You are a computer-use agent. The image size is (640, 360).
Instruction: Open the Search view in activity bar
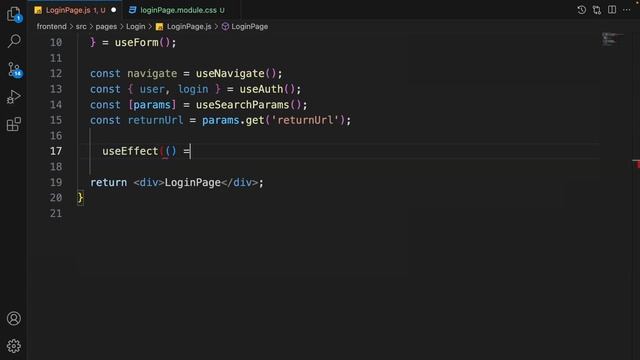(14, 41)
